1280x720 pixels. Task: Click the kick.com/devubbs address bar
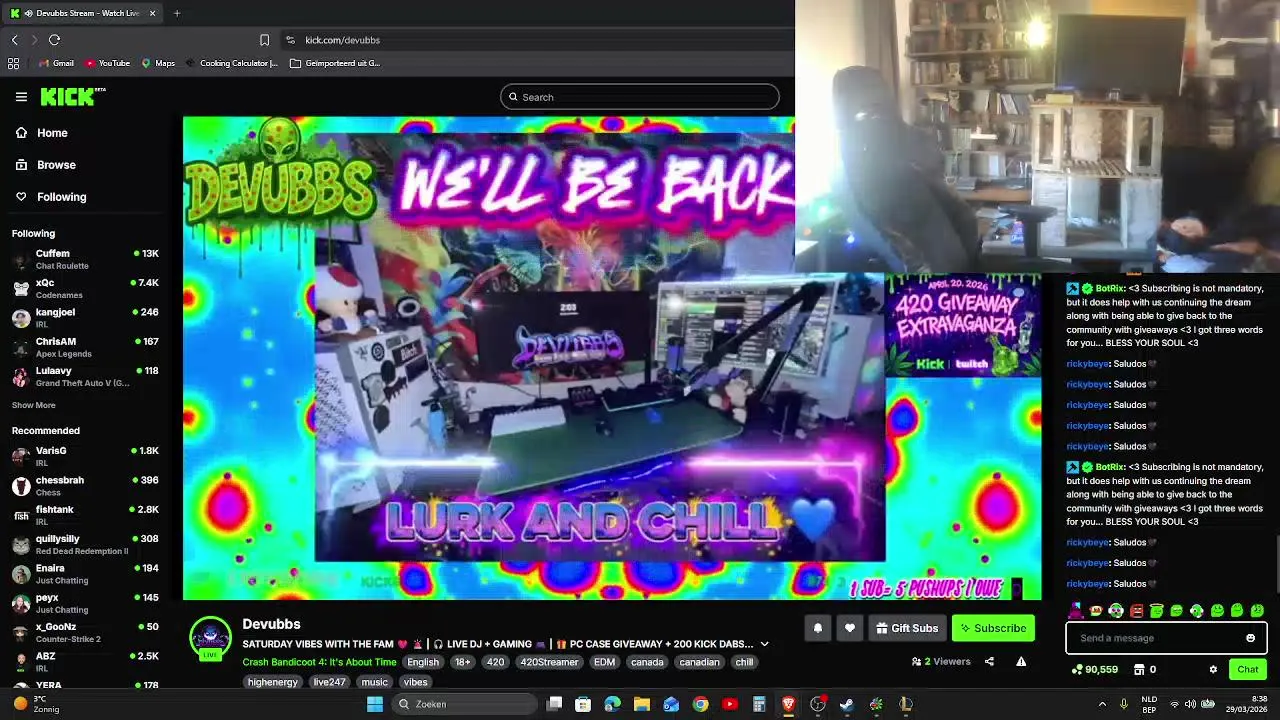342,40
